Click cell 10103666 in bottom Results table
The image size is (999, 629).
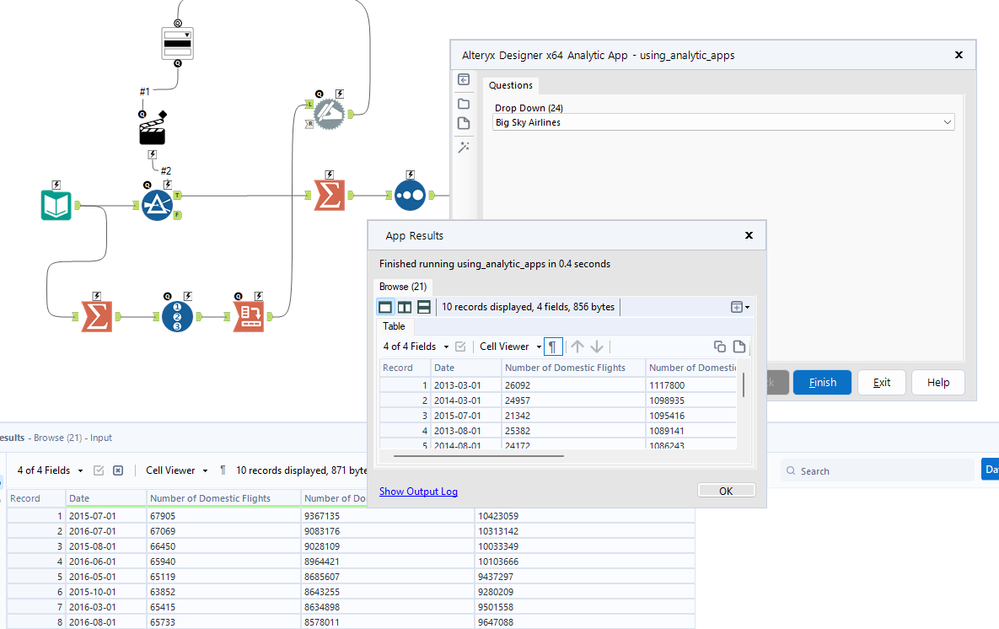(x=585, y=562)
